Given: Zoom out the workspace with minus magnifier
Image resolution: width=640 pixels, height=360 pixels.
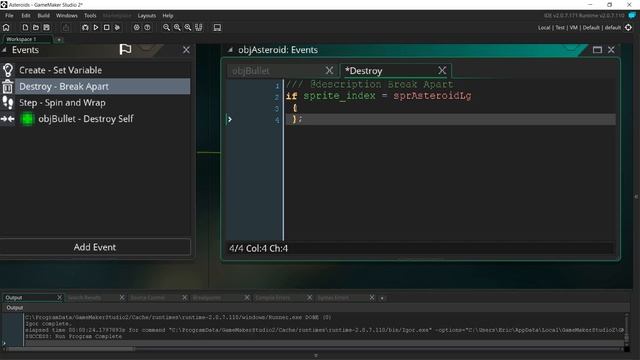Looking at the screenshot, I should click(167, 28).
